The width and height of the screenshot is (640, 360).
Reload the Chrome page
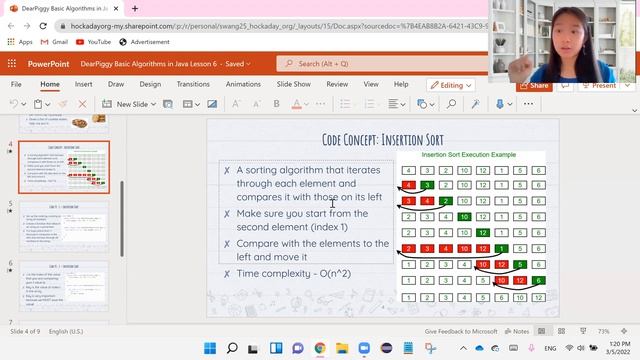(43, 26)
